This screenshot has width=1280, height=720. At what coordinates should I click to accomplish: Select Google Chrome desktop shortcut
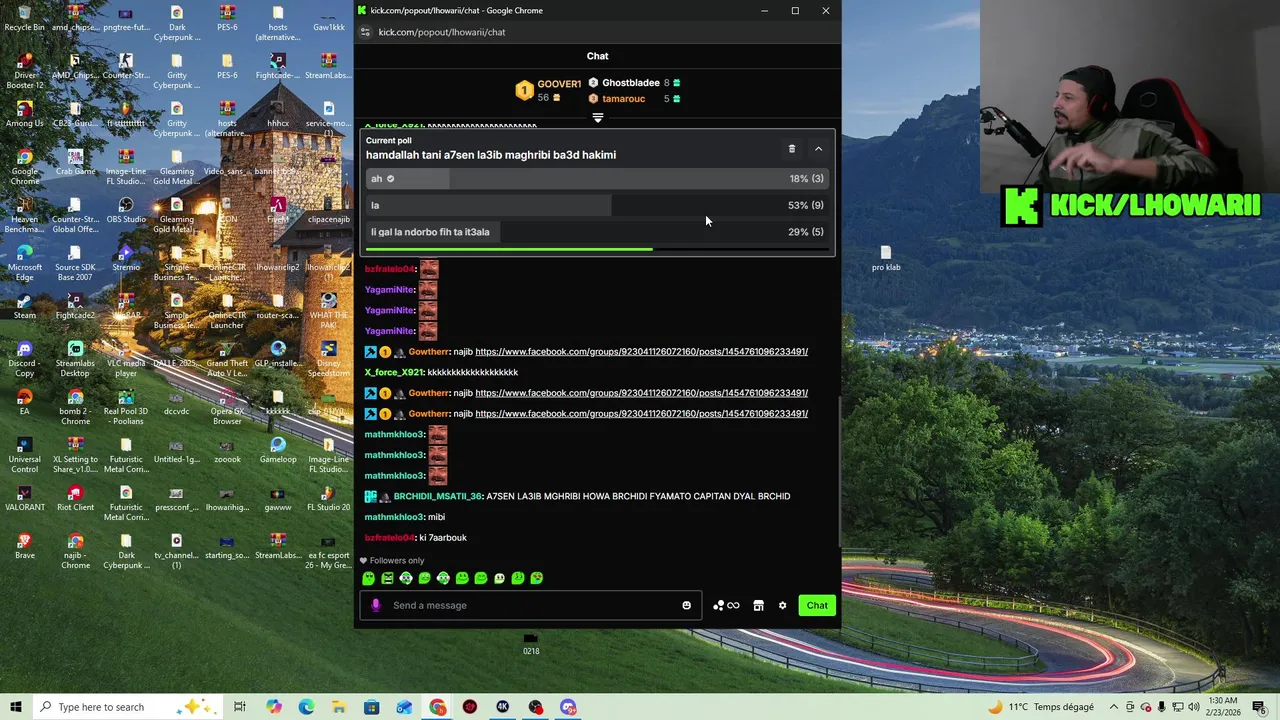point(24,167)
